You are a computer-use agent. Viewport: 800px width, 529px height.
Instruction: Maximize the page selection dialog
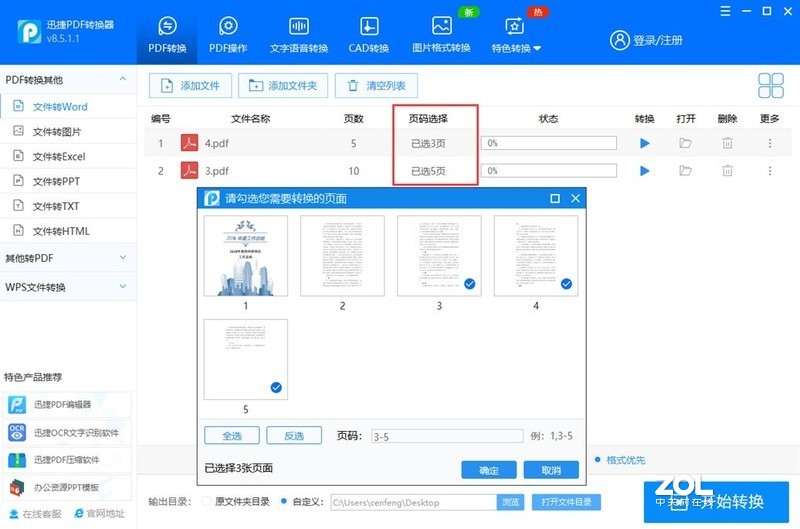click(555, 198)
